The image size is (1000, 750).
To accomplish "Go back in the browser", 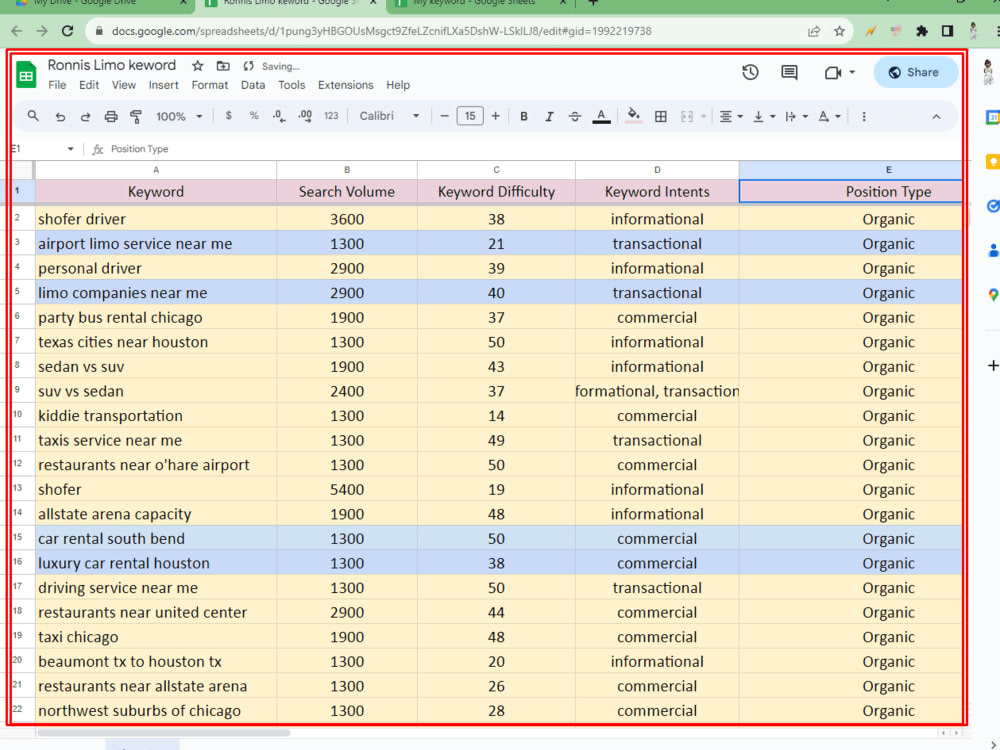I will coord(17,31).
